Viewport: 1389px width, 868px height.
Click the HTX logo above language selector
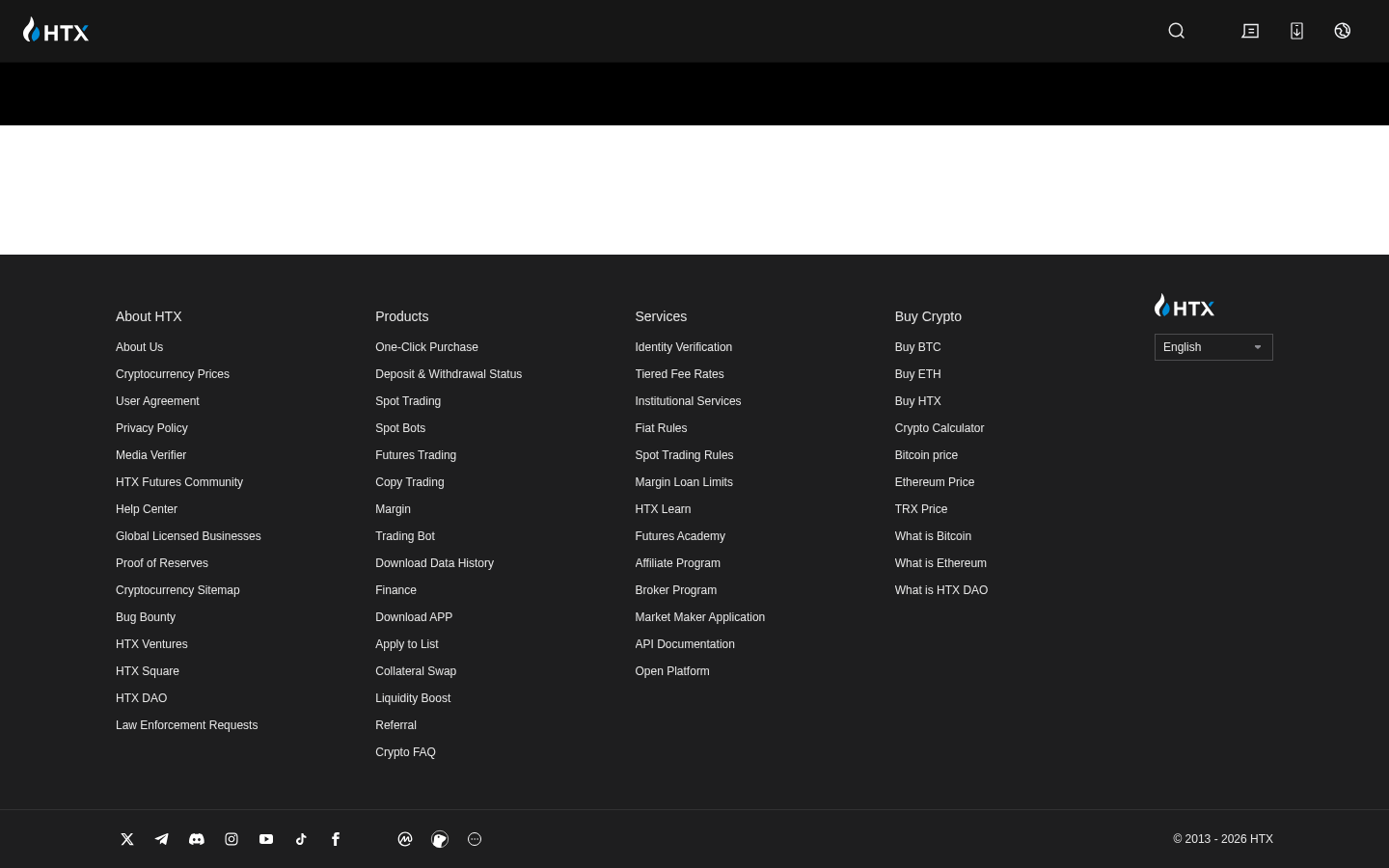[x=1185, y=306]
